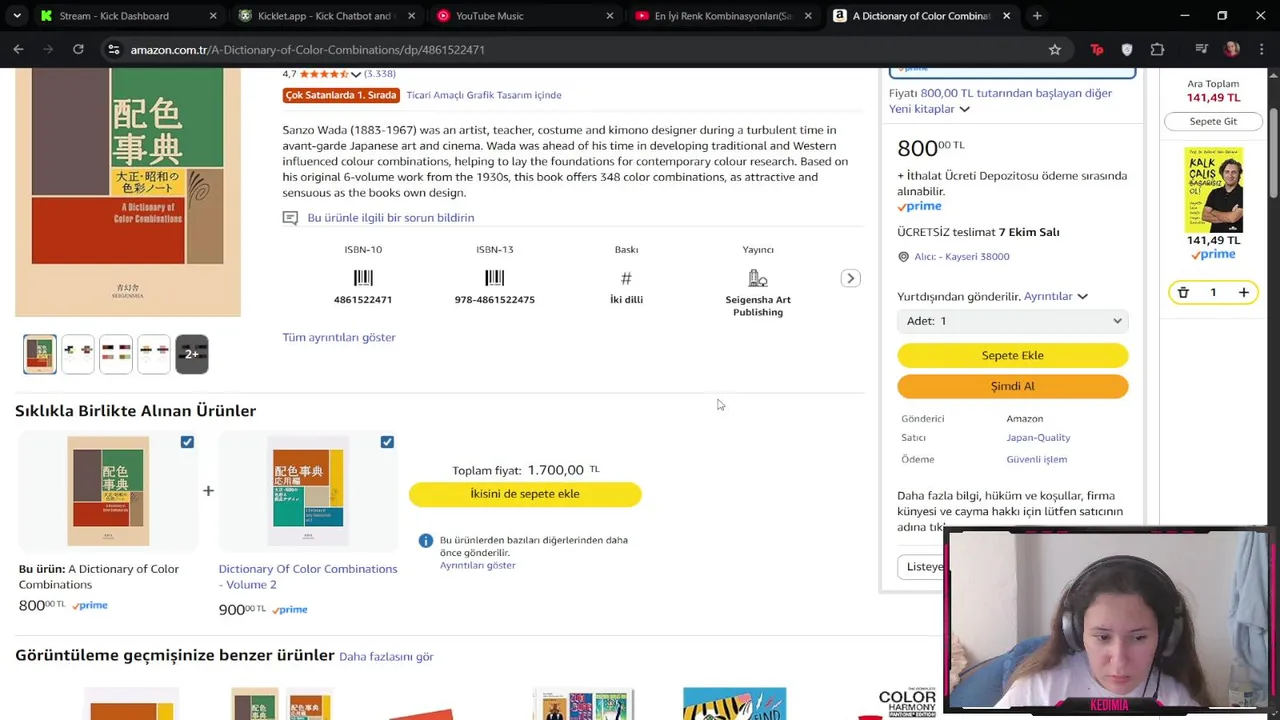1280x720 pixels.
Task: Click the ISBN-10 barcode icon
Action: (363, 278)
